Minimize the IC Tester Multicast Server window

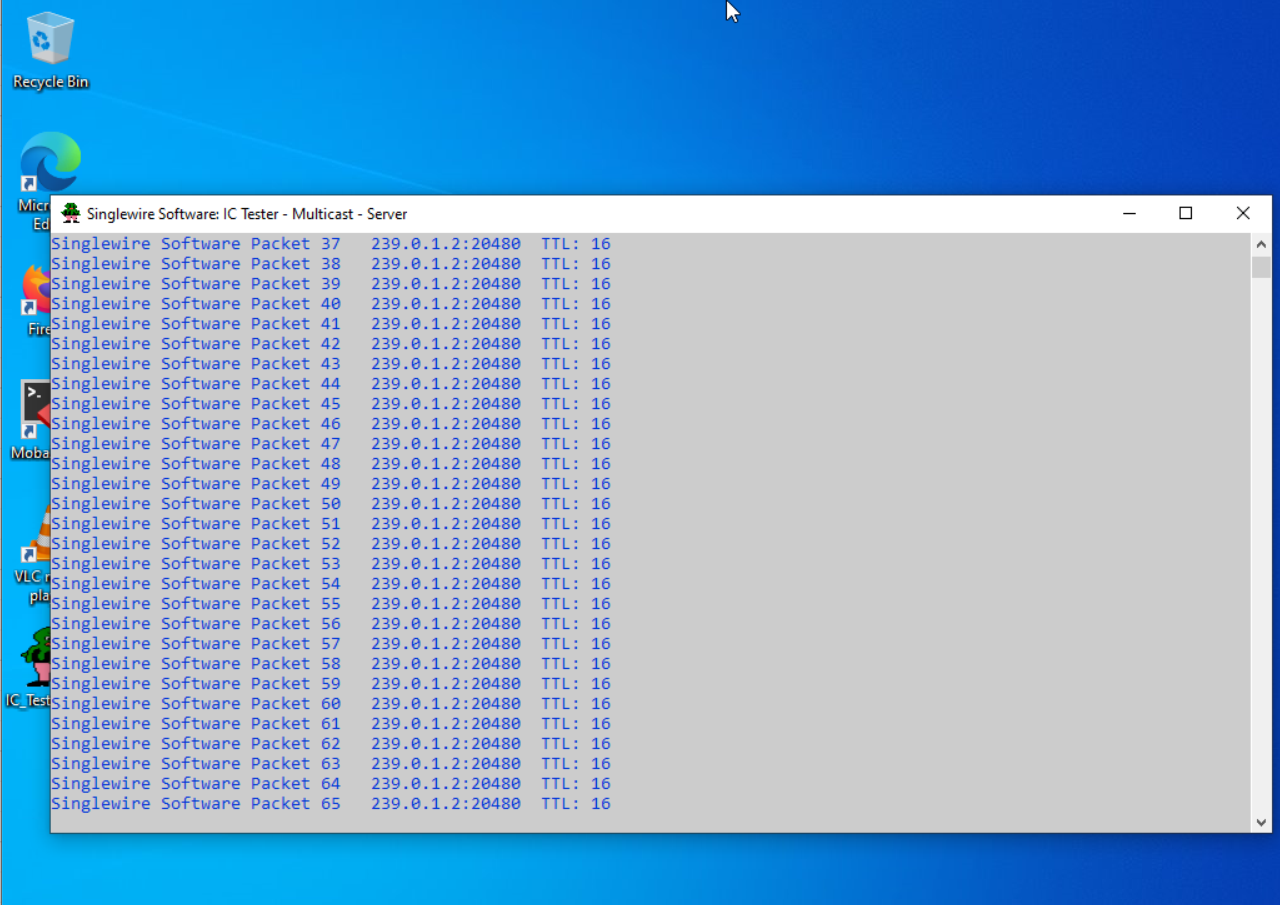pos(1129,213)
